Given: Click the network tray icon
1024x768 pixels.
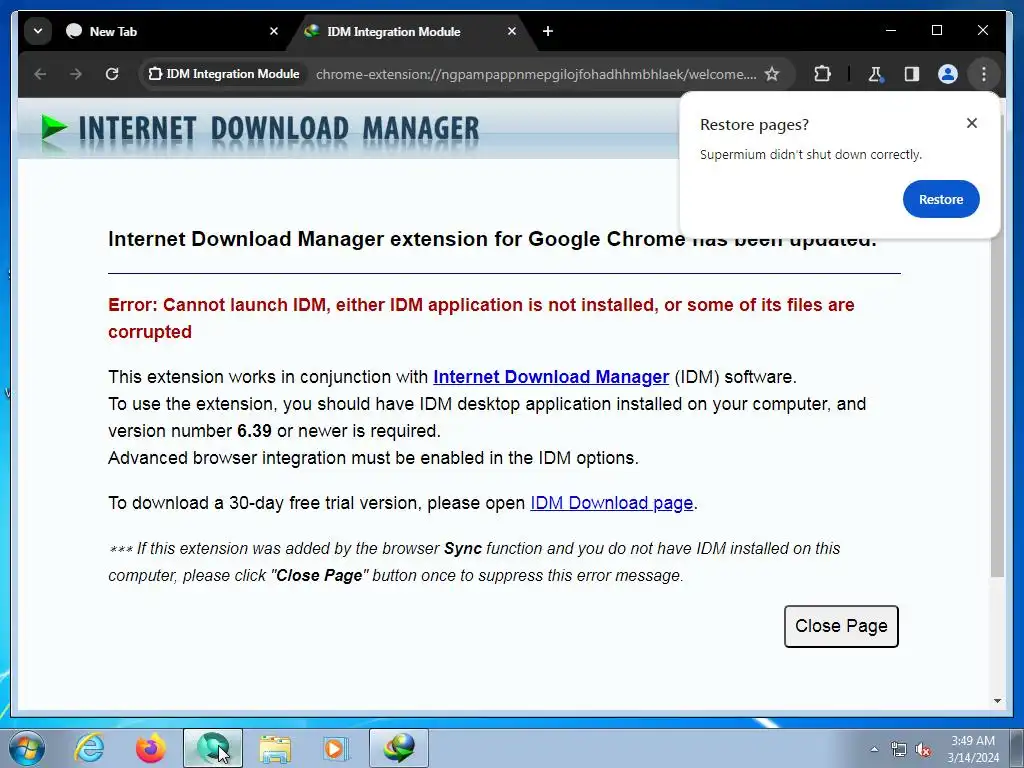Looking at the screenshot, I should click(899, 750).
